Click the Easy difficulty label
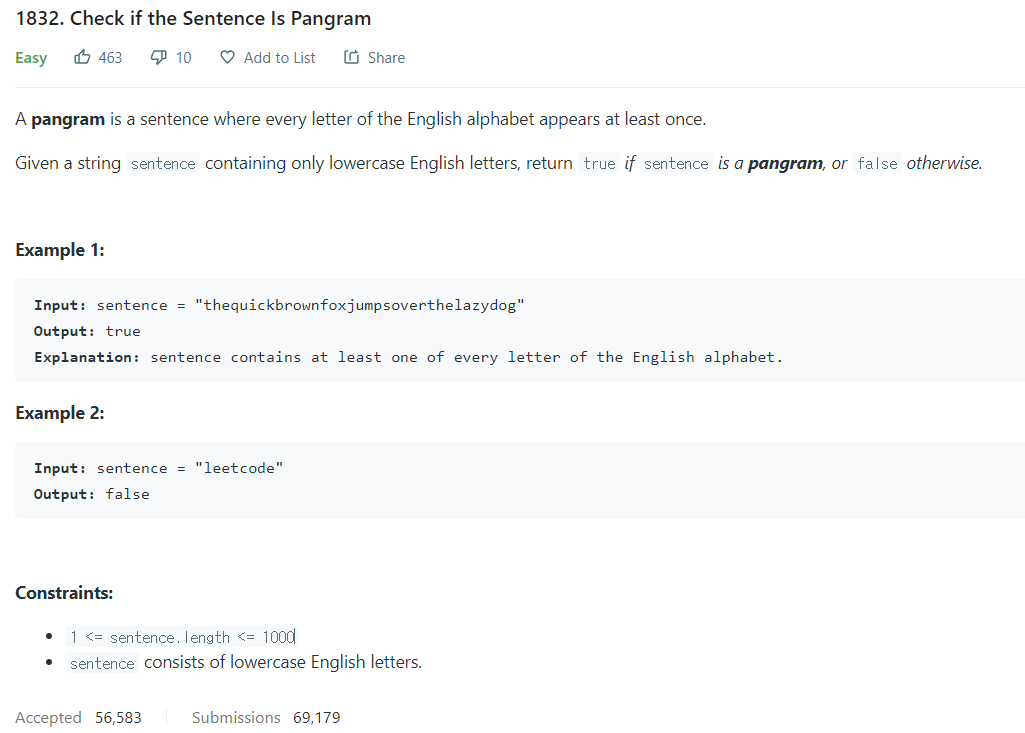The height and width of the screenshot is (733, 1025). [x=31, y=58]
